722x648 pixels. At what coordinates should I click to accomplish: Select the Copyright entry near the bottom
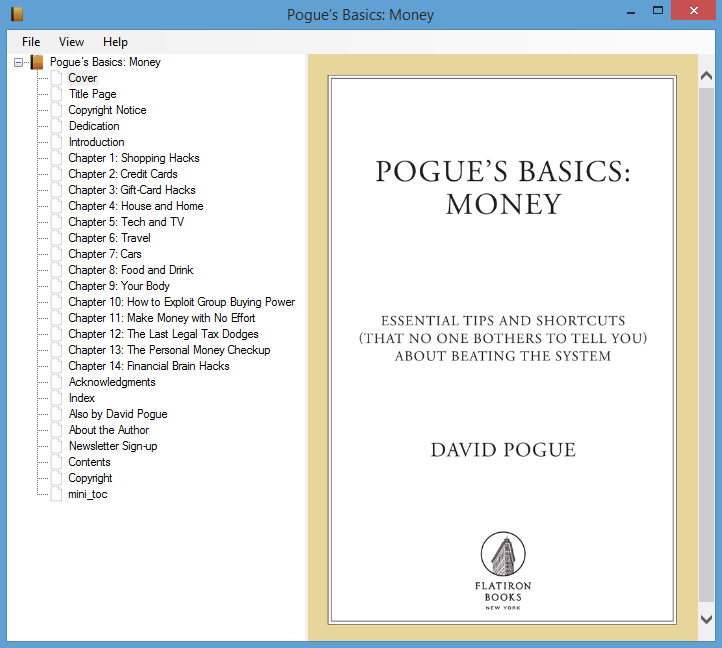(x=90, y=478)
